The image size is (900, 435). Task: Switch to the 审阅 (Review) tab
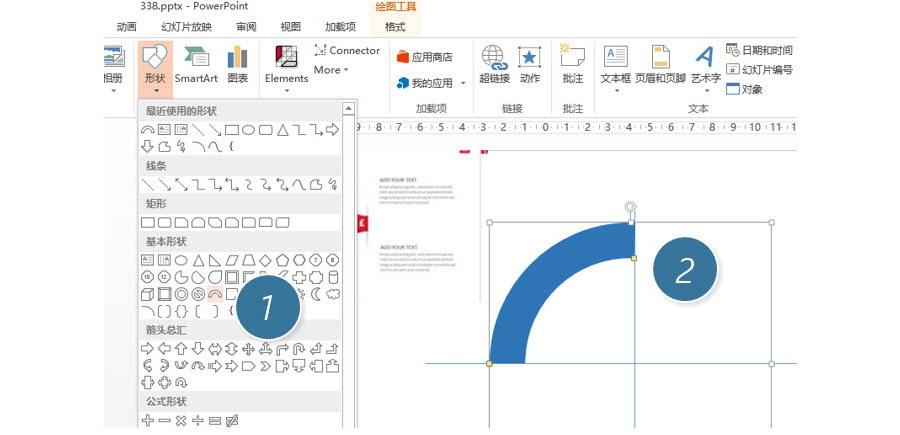(245, 27)
